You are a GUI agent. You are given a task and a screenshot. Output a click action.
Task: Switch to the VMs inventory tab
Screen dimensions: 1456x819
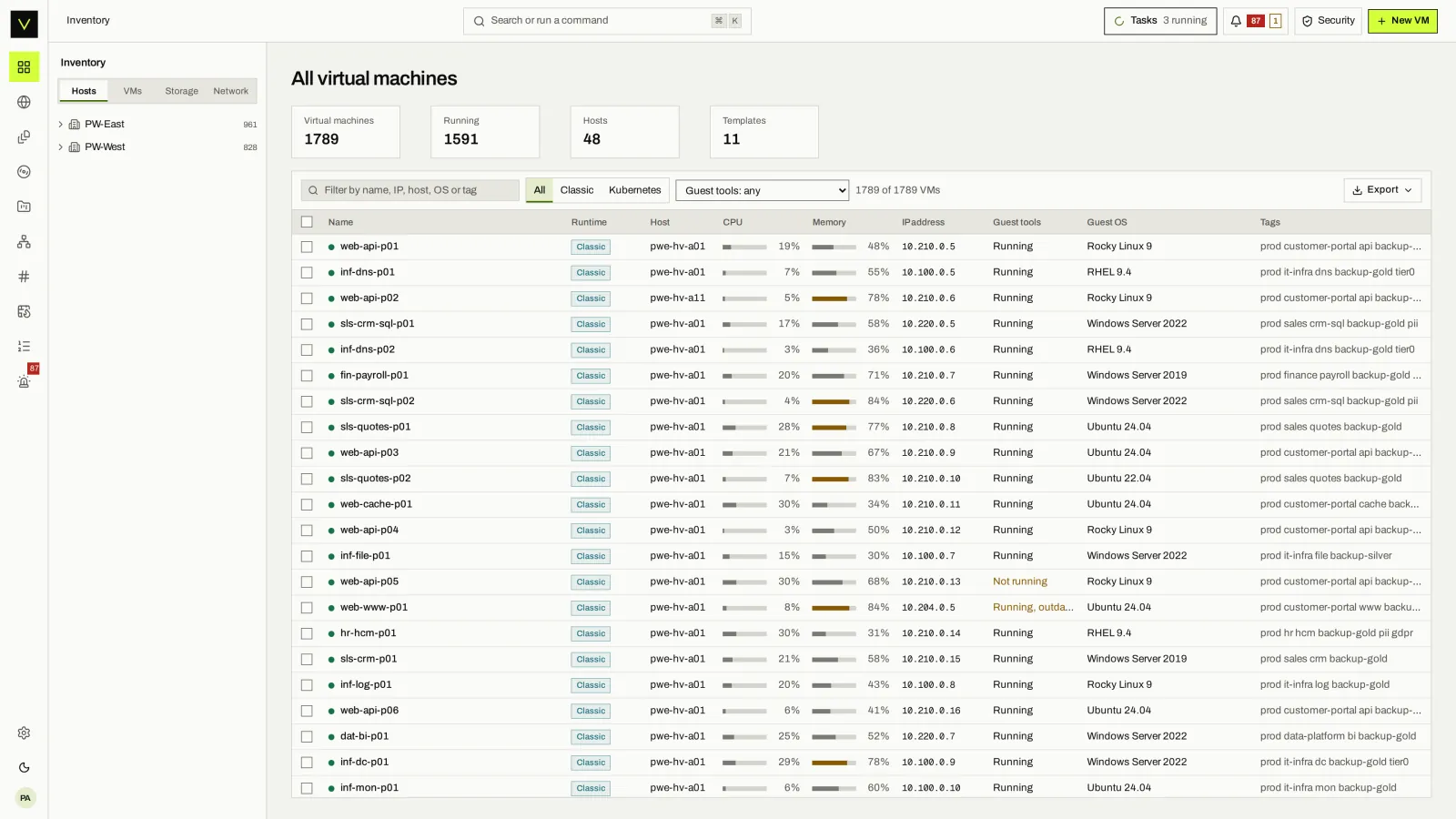[x=133, y=91]
